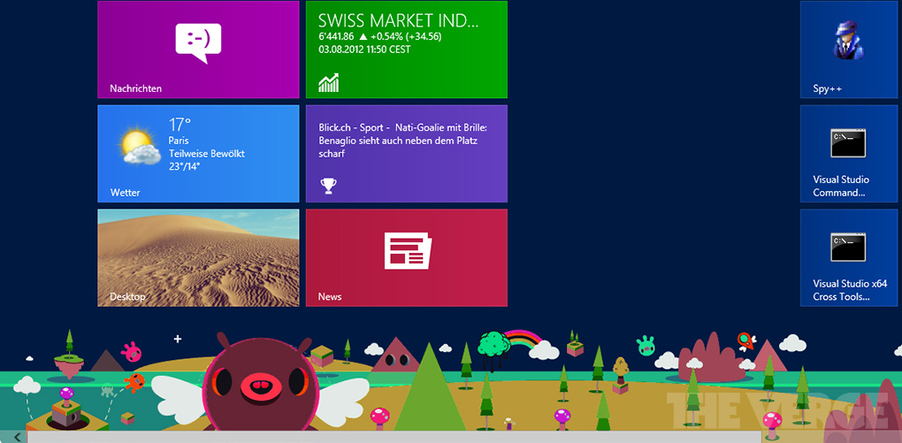
Task: Open Visual Studio Command Prompt tile
Action: point(849,154)
